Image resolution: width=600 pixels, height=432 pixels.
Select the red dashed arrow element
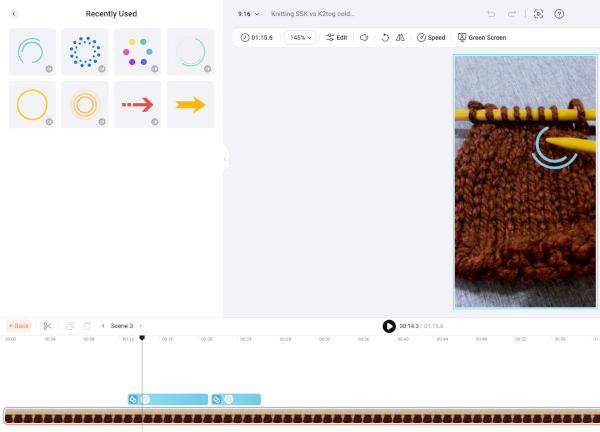point(138,104)
